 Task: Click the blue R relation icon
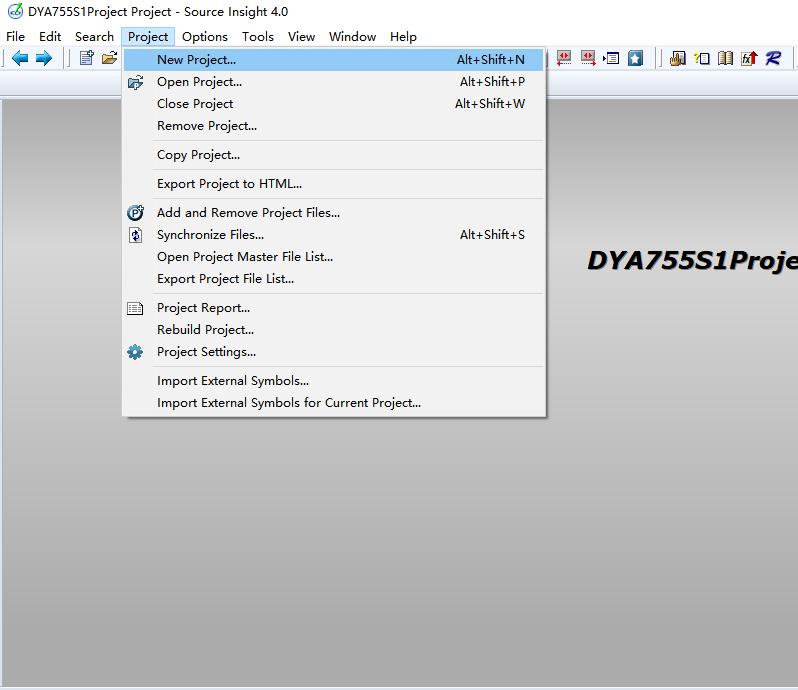[x=773, y=59]
